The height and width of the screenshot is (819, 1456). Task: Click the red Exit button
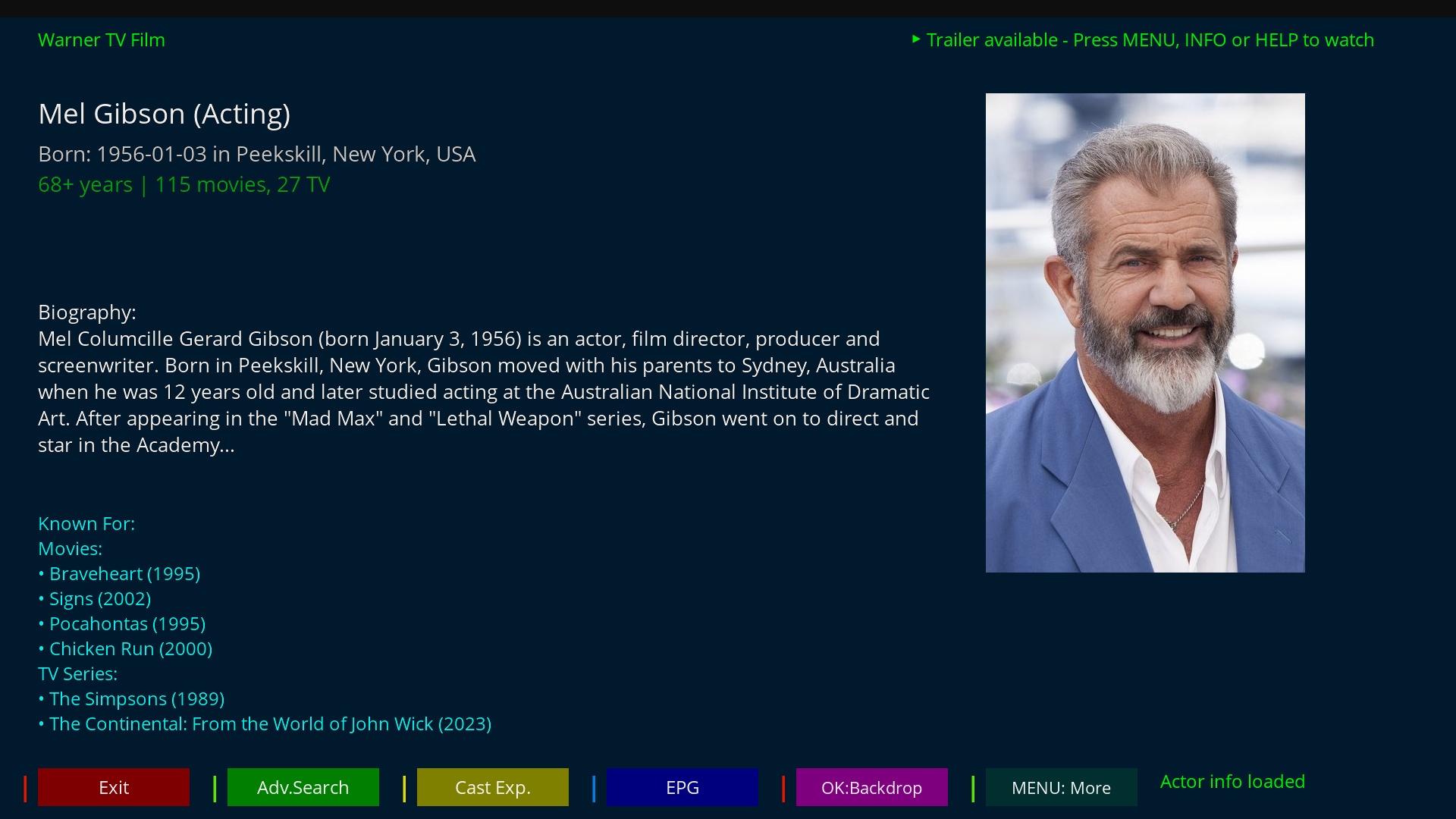pos(114,787)
